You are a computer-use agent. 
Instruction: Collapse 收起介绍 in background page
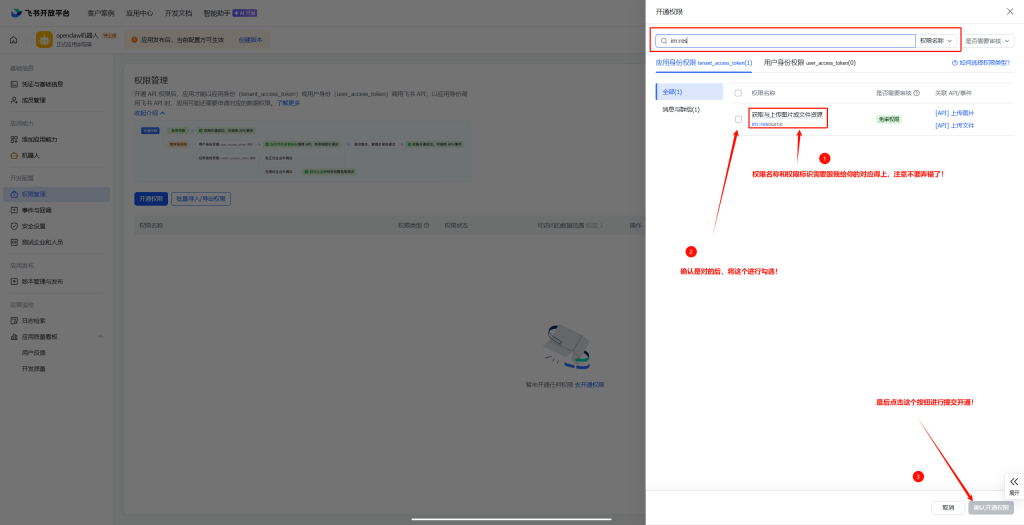click(150, 113)
